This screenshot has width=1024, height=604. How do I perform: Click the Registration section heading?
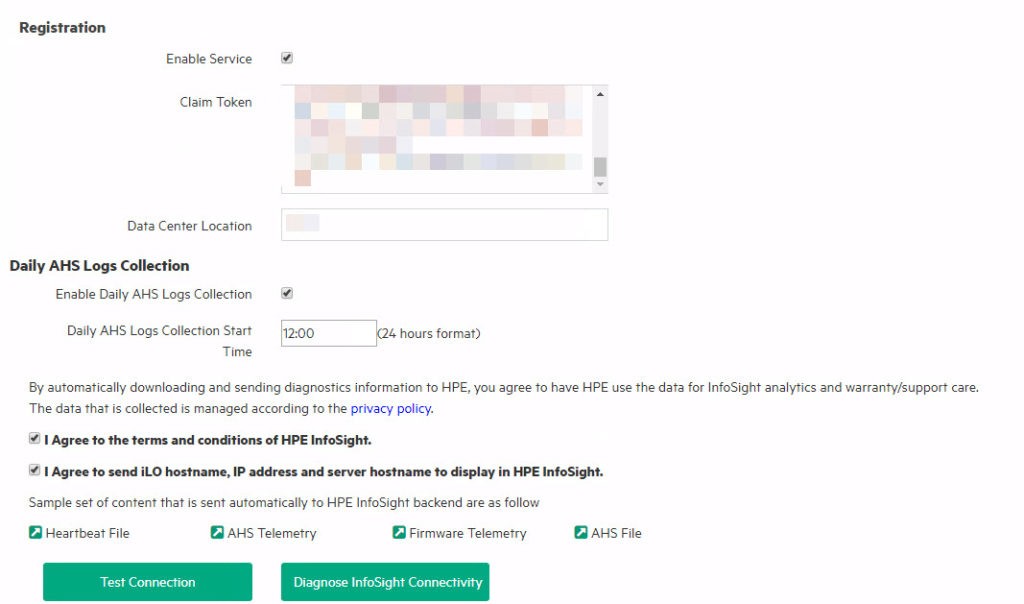[x=62, y=27]
